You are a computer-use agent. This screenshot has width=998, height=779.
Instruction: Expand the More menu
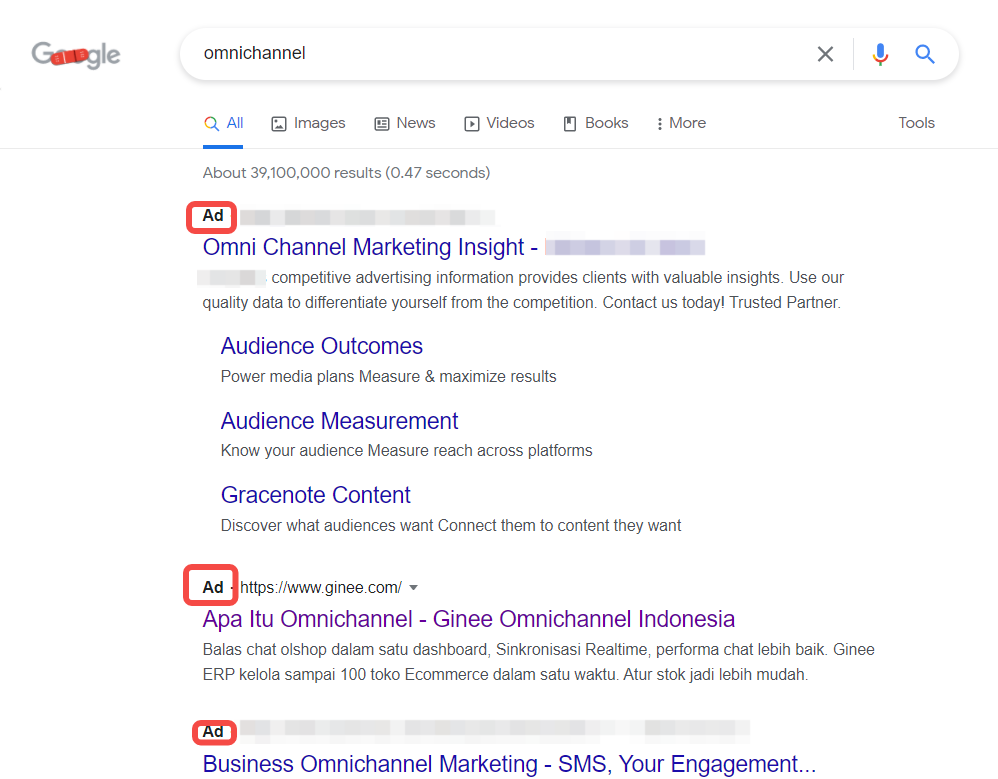(x=681, y=123)
